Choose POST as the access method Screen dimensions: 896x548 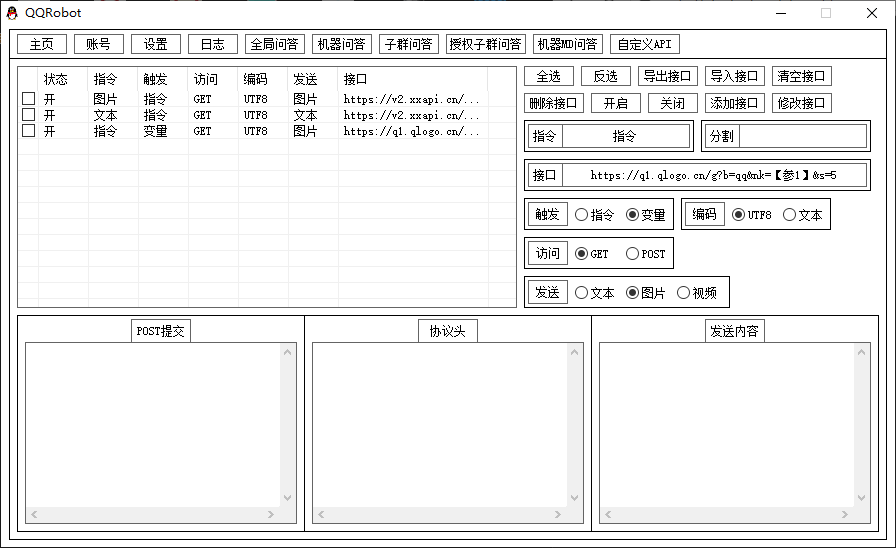(x=632, y=254)
